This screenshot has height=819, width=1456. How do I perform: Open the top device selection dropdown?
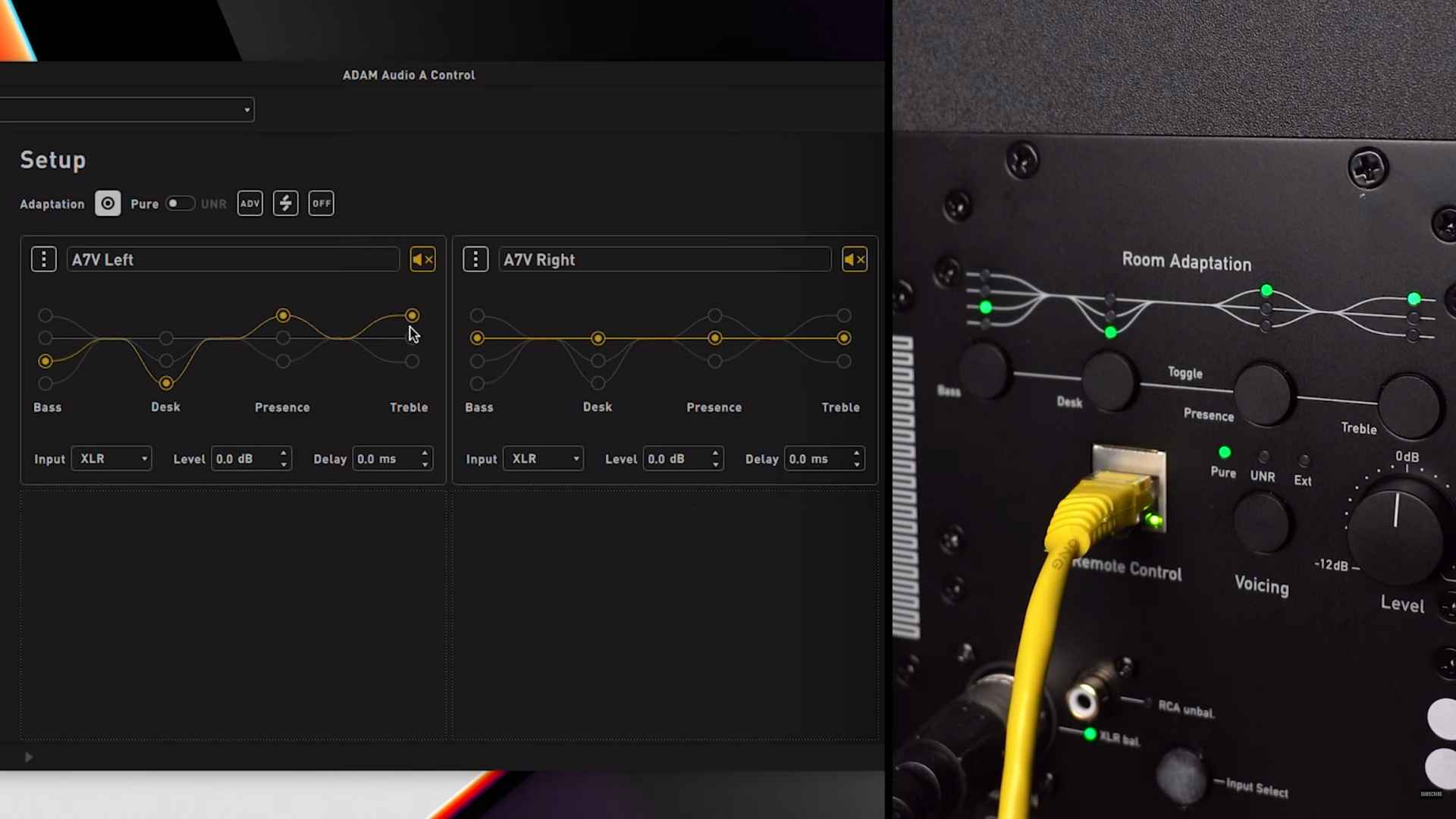(127, 110)
